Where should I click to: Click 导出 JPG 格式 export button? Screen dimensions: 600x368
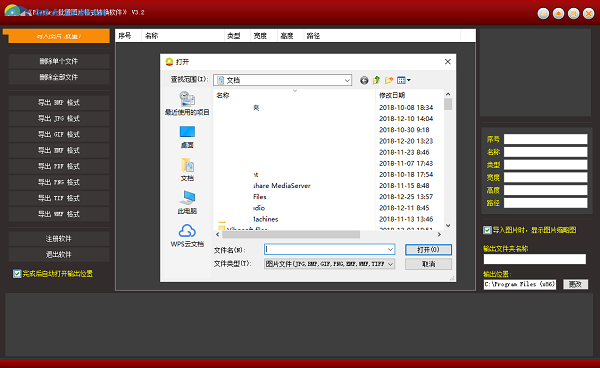point(59,119)
